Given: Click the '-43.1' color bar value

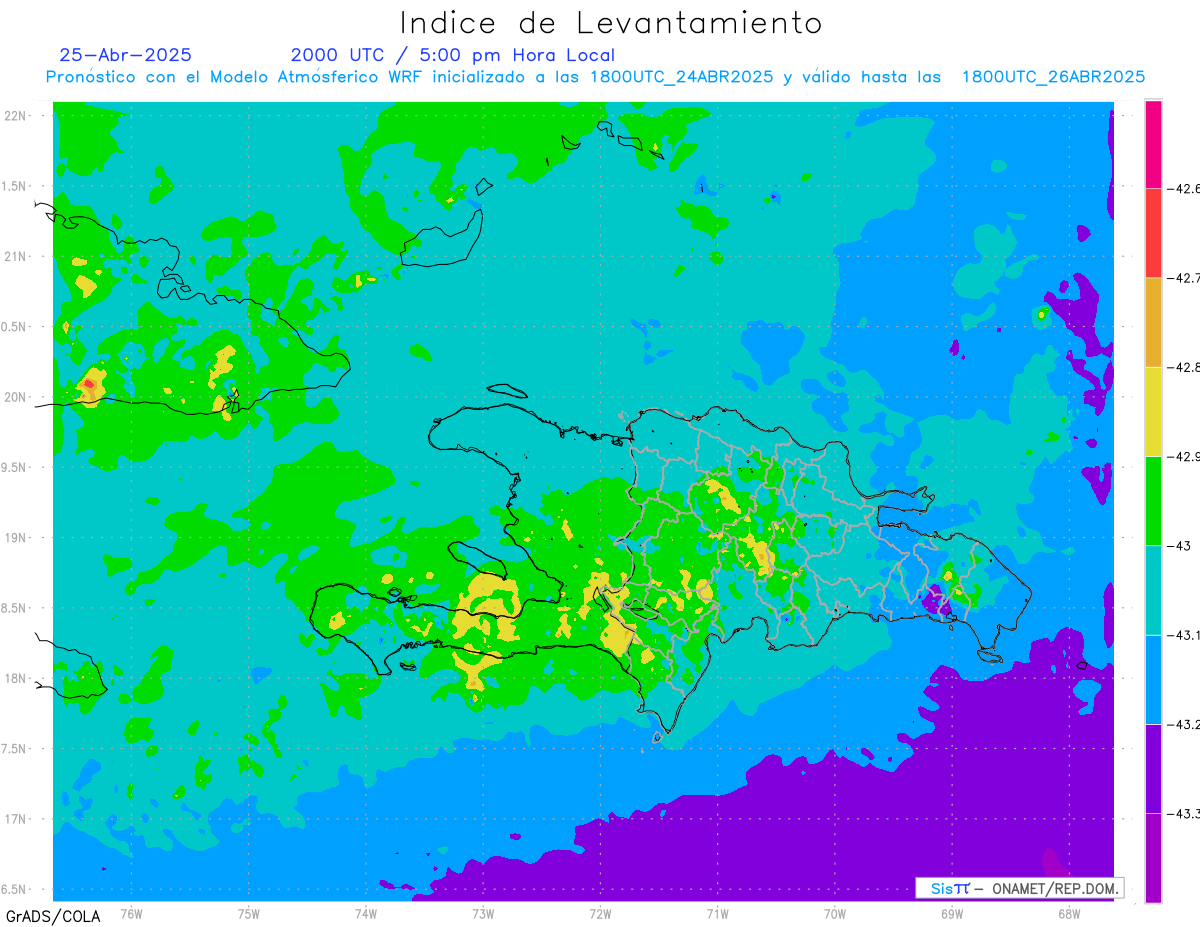Looking at the screenshot, I should (1183, 635).
